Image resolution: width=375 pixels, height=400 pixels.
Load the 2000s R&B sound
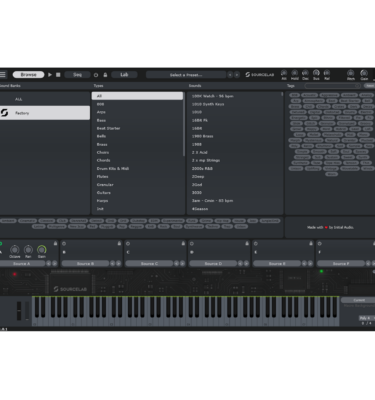click(235, 169)
